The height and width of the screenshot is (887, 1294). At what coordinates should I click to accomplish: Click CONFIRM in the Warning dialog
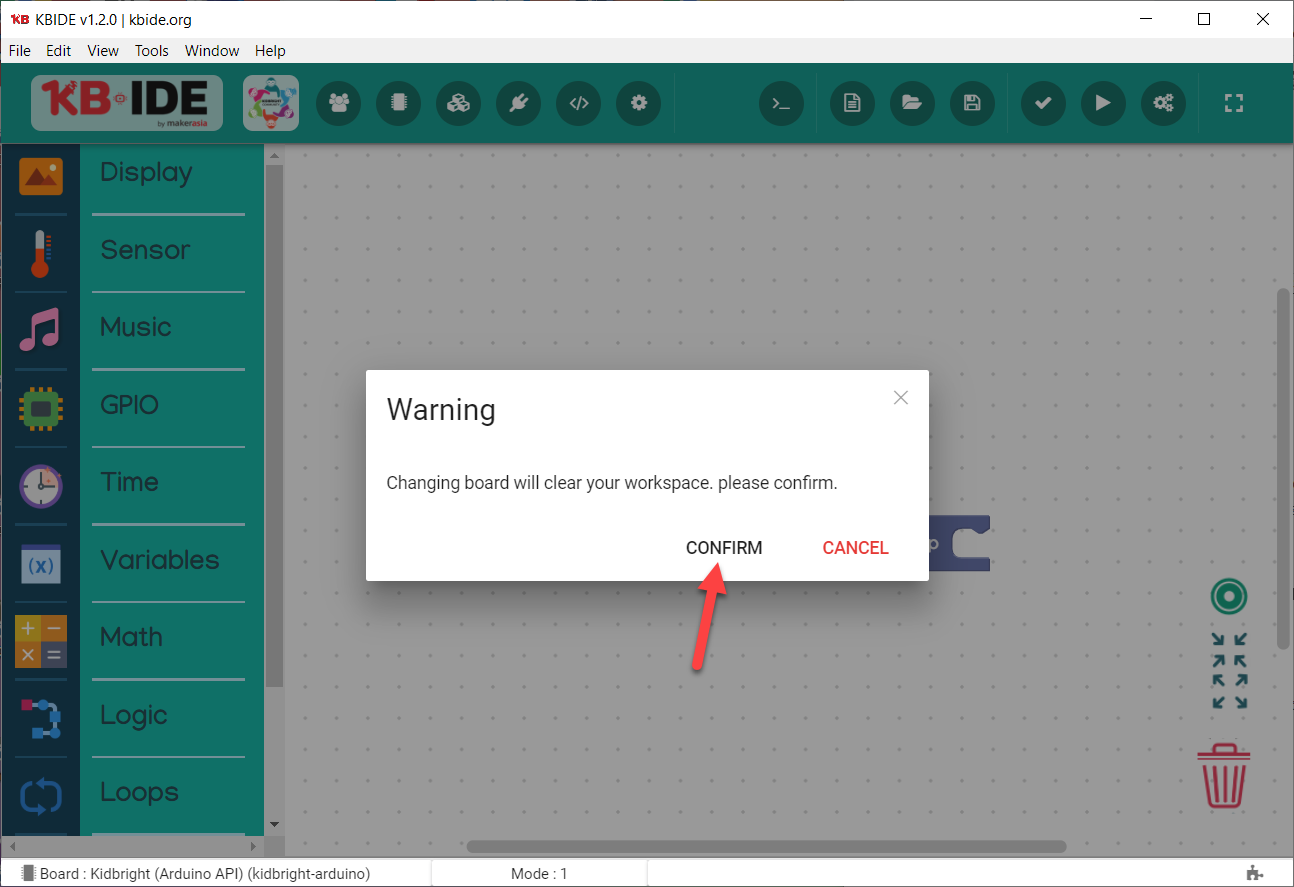tap(723, 548)
